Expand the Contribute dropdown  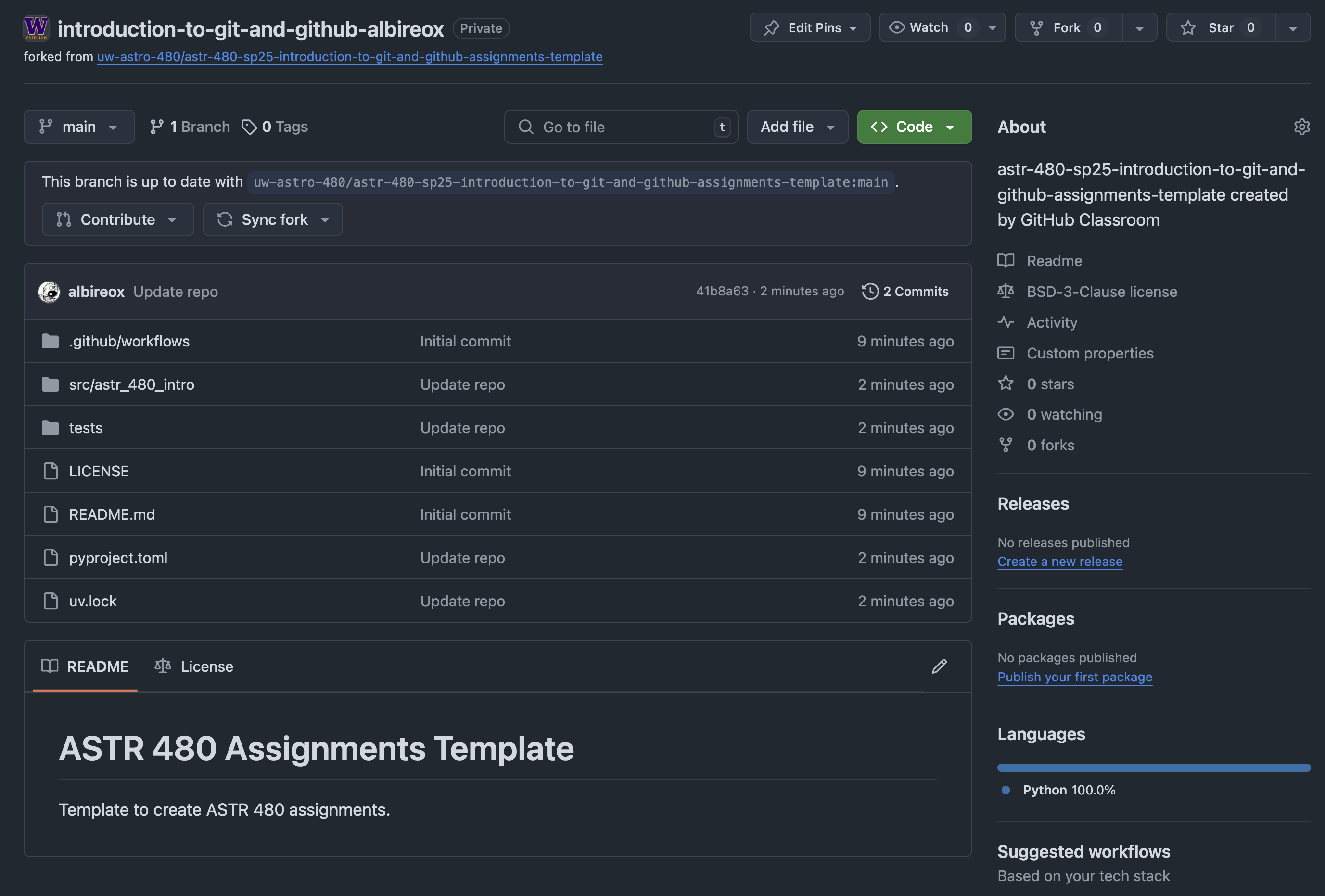coord(117,219)
